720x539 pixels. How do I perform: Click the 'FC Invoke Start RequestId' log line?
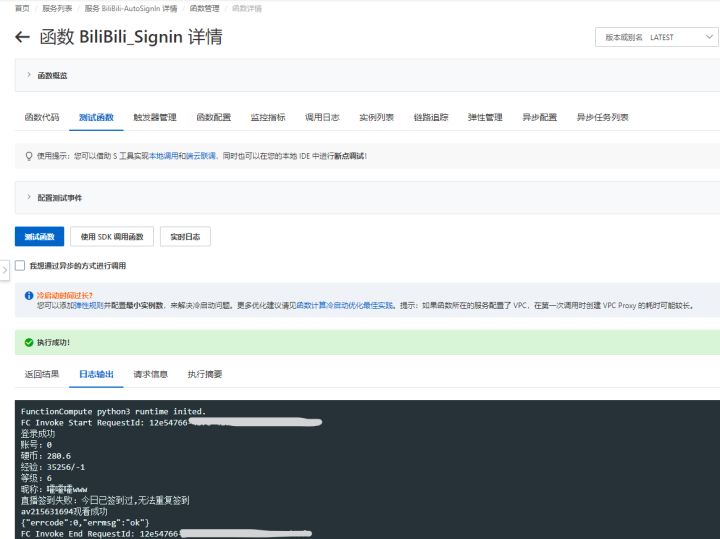171,422
